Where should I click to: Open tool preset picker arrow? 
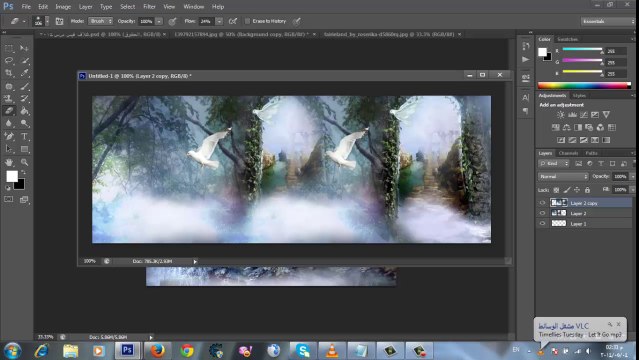(x=24, y=21)
